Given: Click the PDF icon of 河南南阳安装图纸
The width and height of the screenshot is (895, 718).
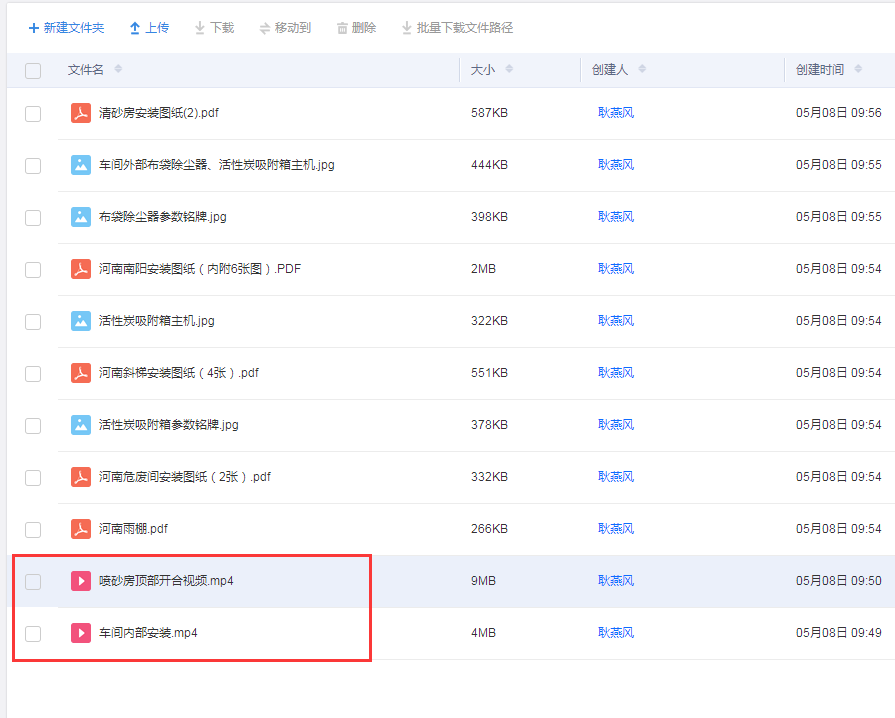Looking at the screenshot, I should 80,269.
